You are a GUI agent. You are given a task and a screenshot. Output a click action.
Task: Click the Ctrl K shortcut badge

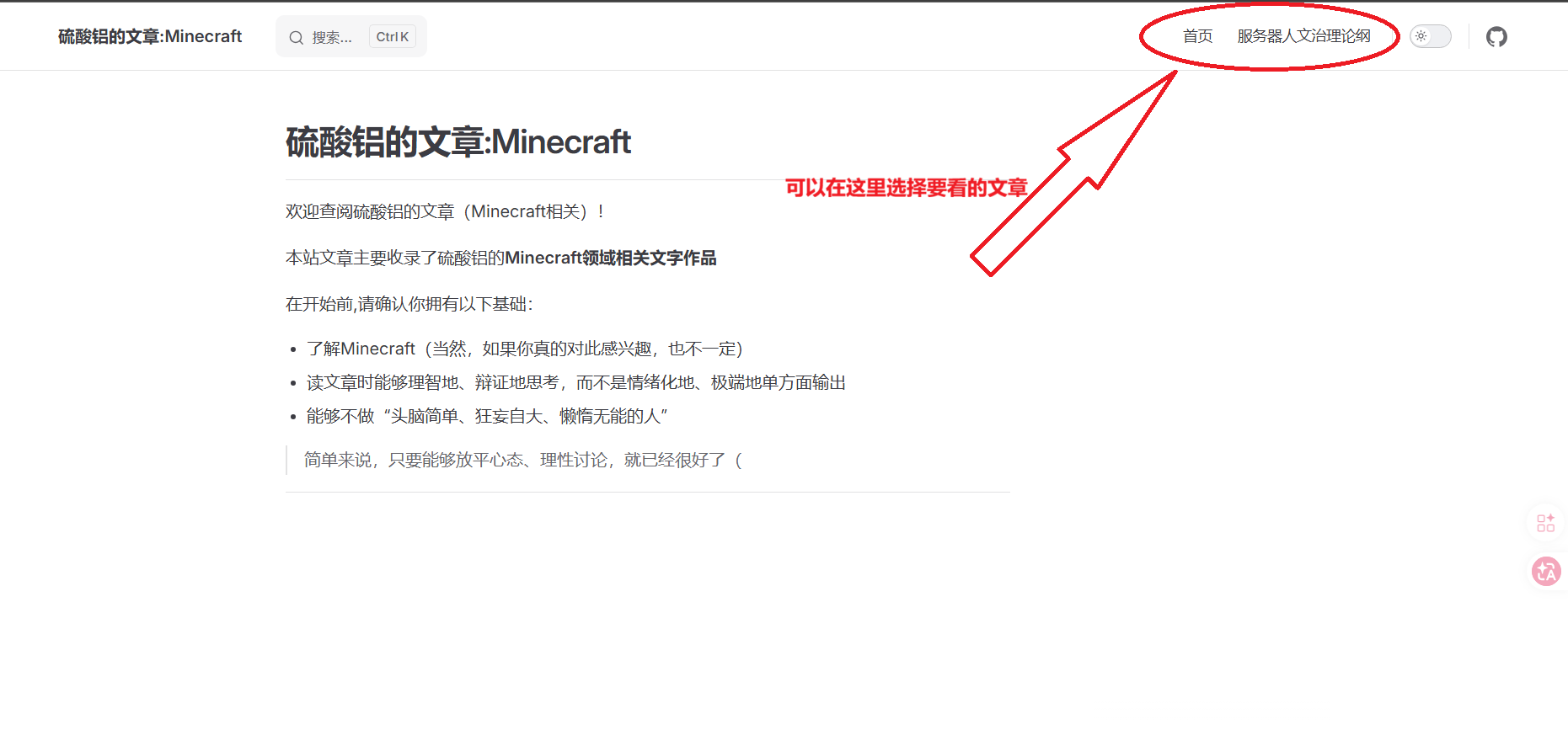[x=392, y=36]
